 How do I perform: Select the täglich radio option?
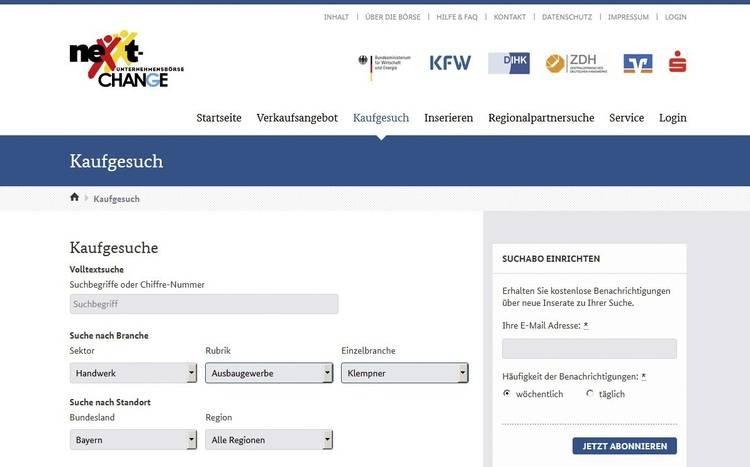pos(590,394)
